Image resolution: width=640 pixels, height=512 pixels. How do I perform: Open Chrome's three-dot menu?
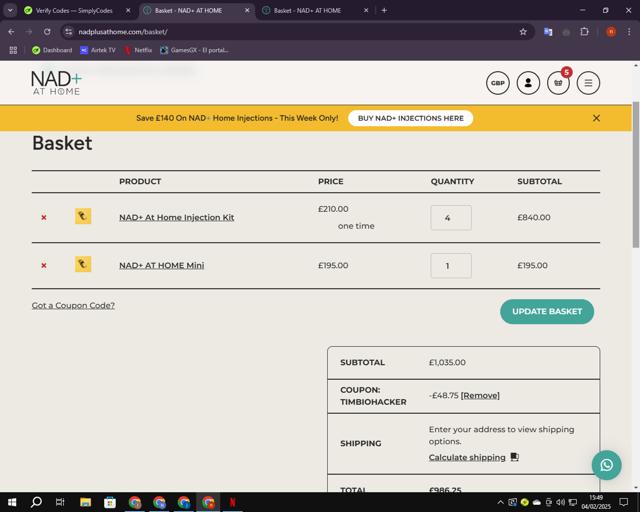[629, 31]
